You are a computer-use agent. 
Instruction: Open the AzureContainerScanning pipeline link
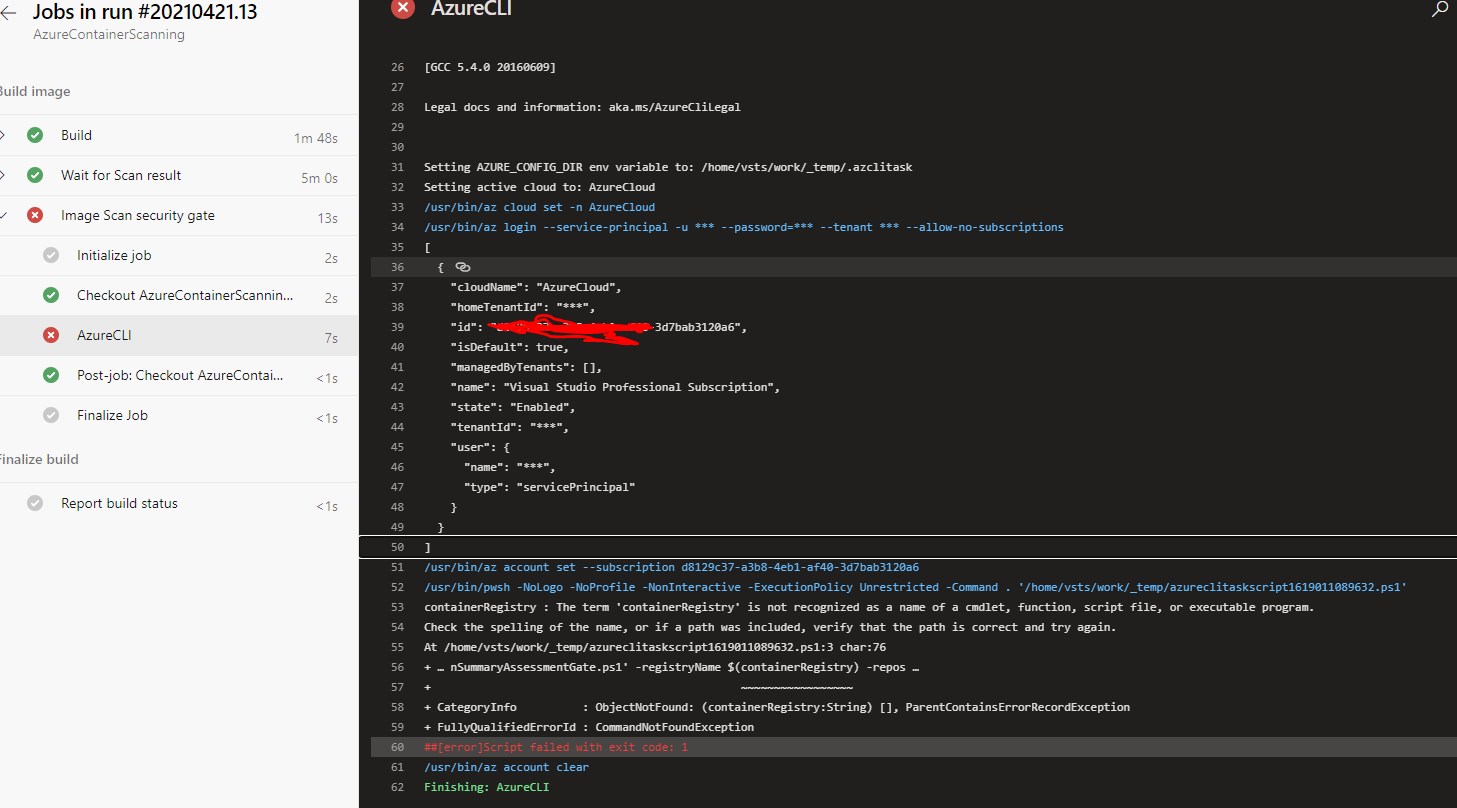point(108,33)
